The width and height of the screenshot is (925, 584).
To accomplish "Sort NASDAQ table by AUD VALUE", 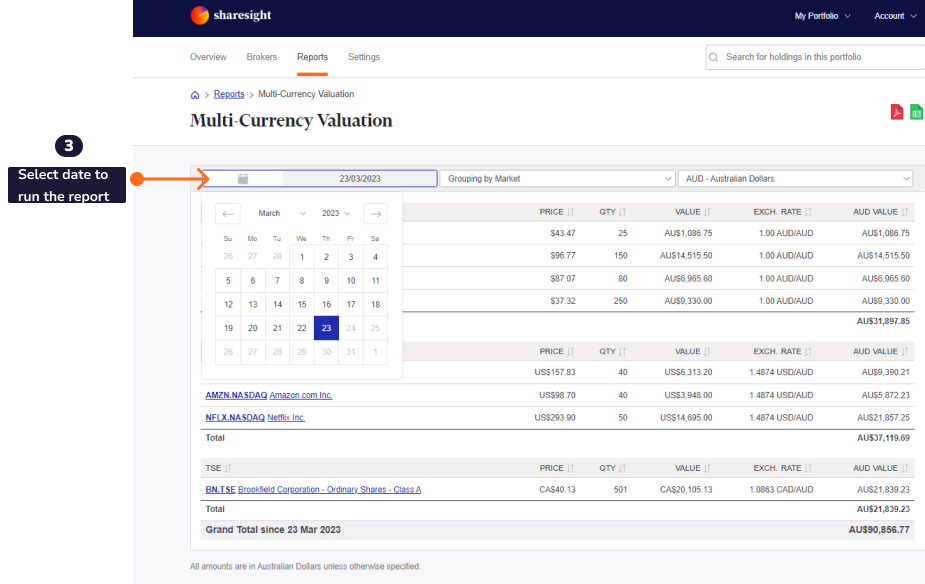I will [904, 352].
